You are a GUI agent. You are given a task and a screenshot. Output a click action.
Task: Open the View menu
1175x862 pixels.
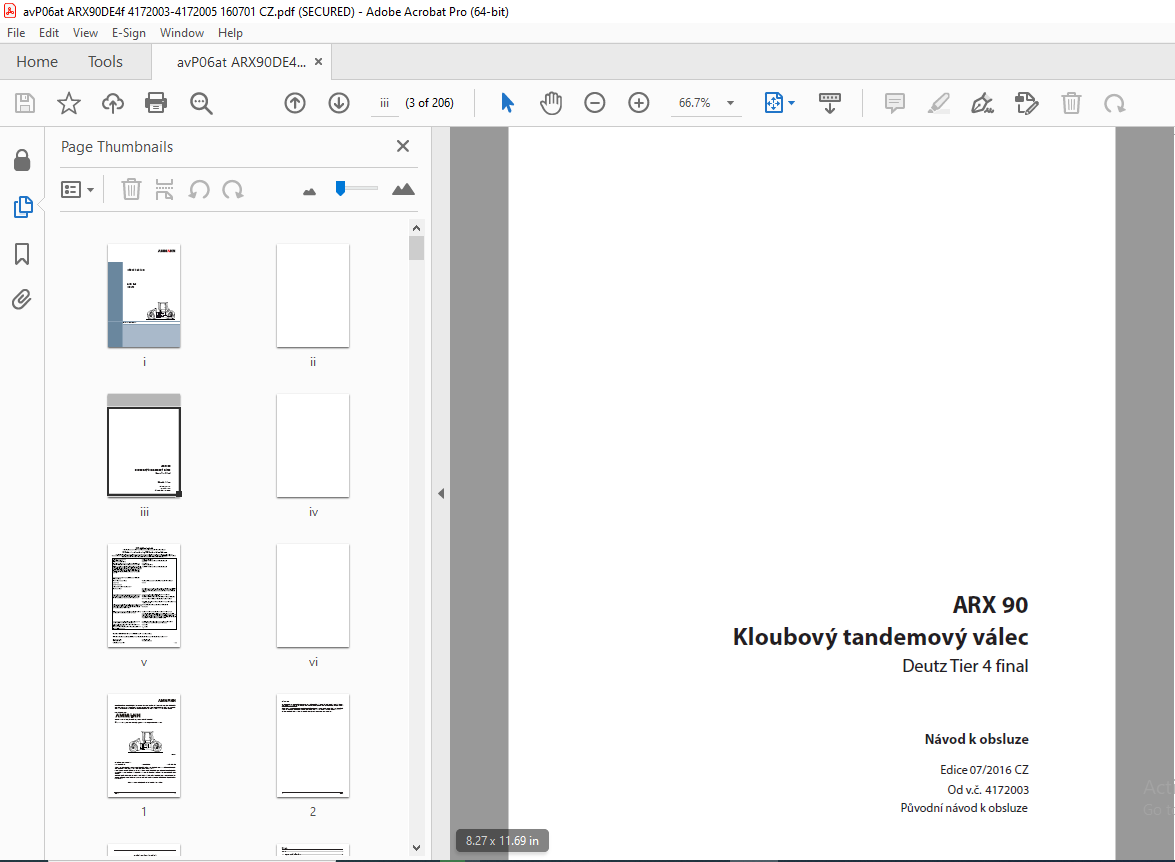pyautogui.click(x=85, y=33)
